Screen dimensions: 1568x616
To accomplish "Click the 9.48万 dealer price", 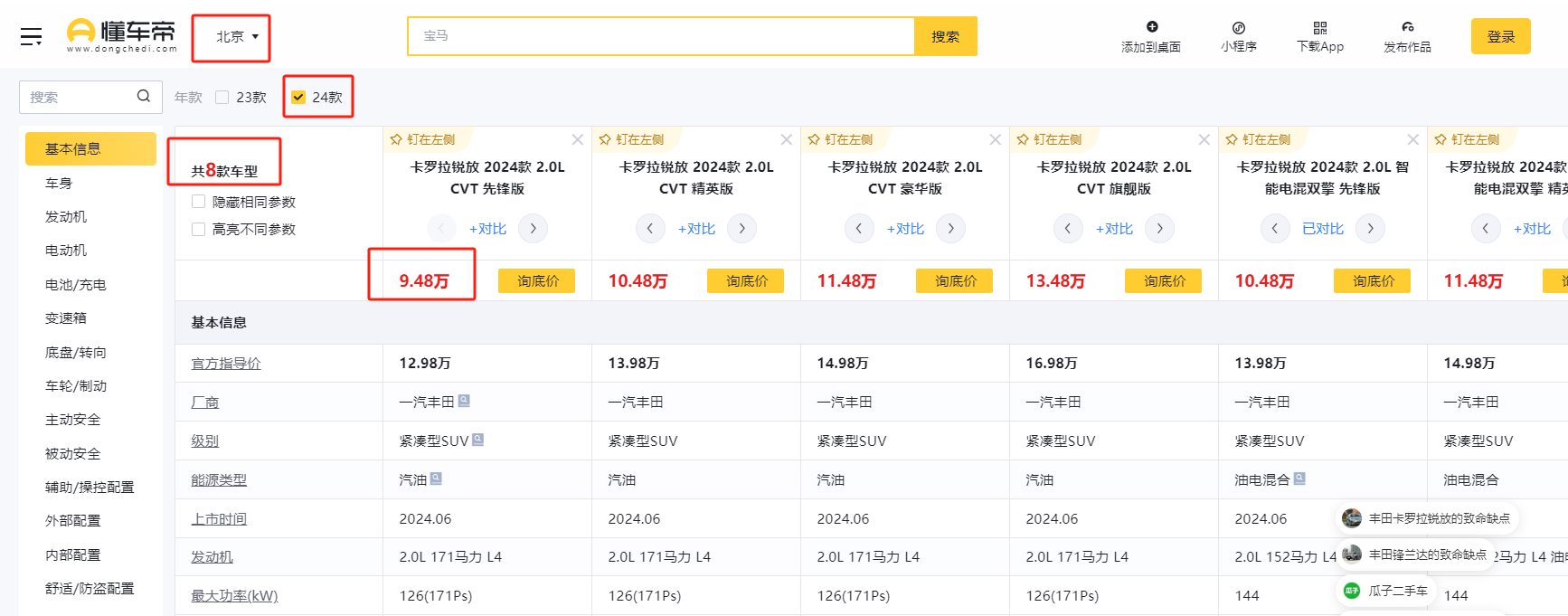I will [424, 281].
